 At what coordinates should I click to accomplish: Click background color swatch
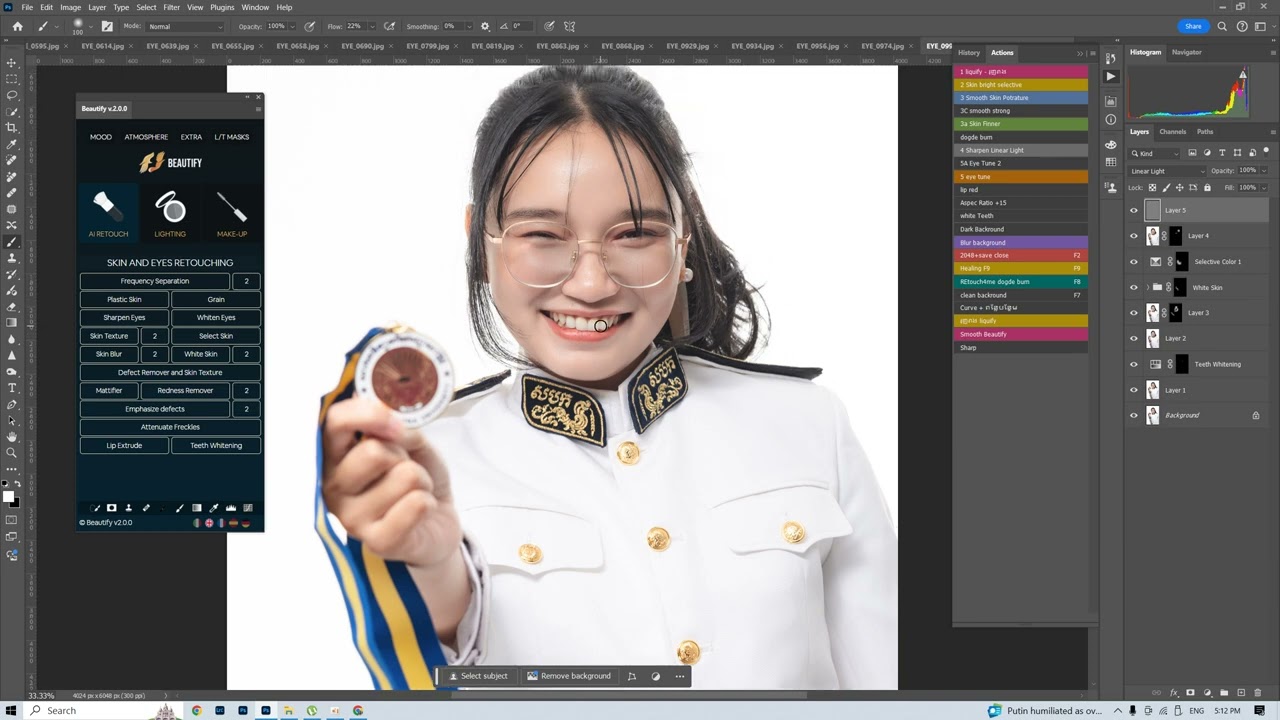coord(15,502)
